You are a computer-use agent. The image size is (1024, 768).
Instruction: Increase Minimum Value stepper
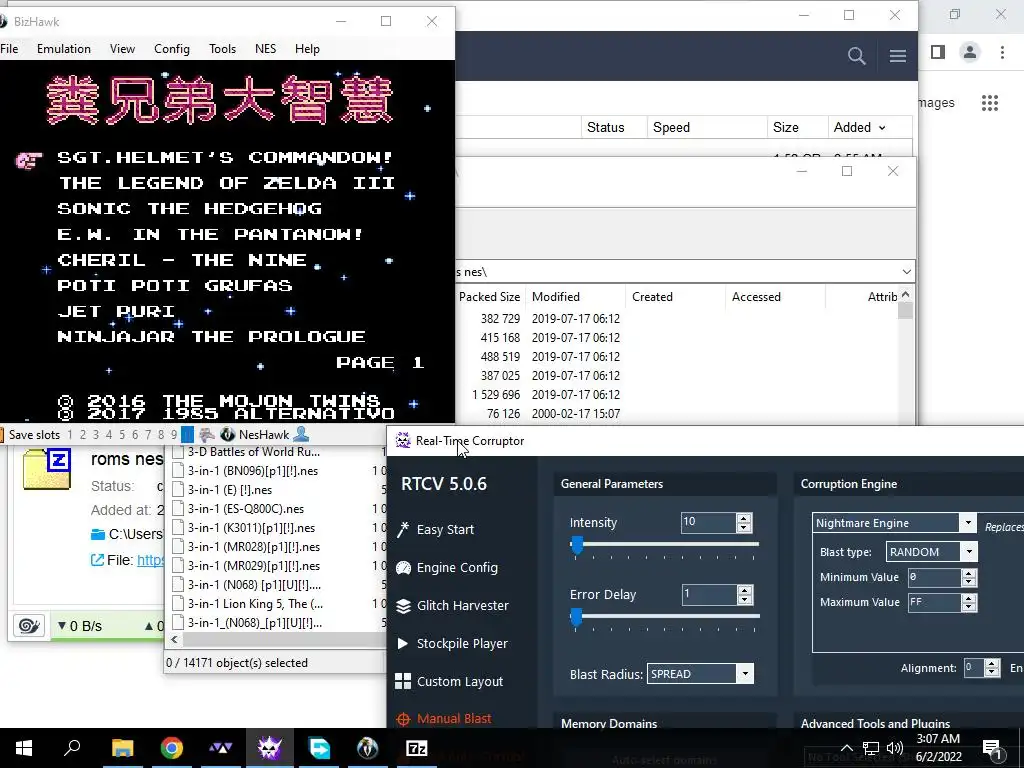[969, 573]
